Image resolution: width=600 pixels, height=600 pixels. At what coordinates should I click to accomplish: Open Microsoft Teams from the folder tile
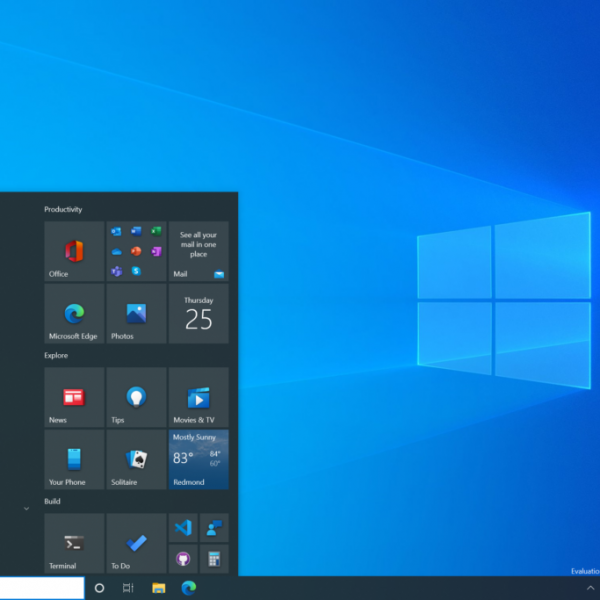[x=116, y=271]
